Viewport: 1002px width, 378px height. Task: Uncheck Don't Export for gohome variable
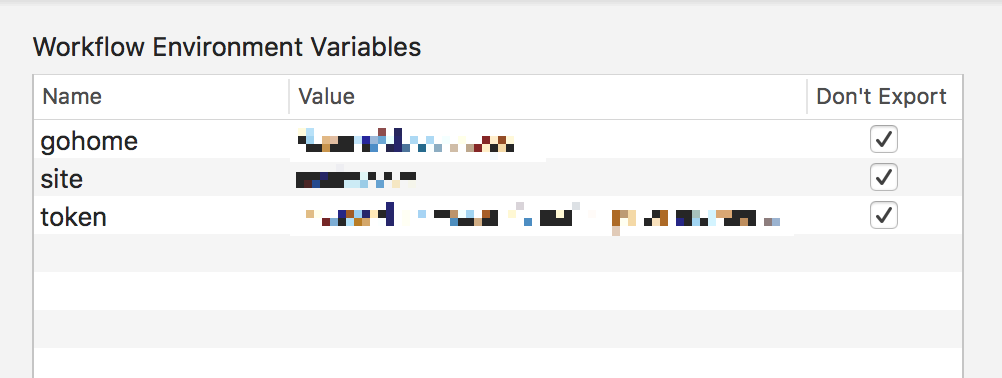click(884, 139)
